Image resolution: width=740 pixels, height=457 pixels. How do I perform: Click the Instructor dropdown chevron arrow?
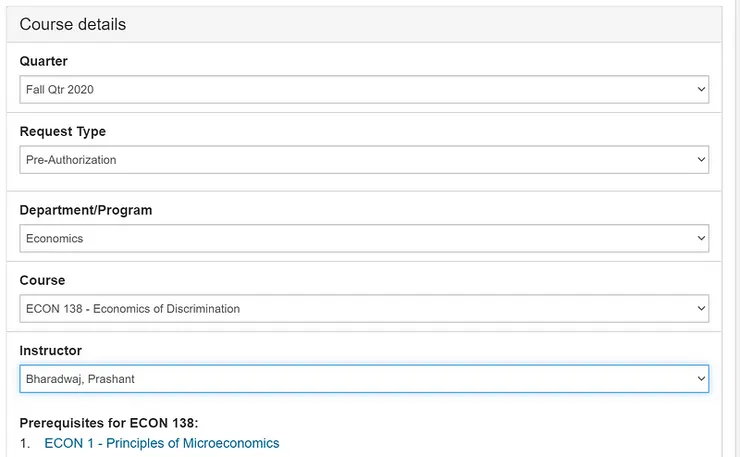coord(700,379)
